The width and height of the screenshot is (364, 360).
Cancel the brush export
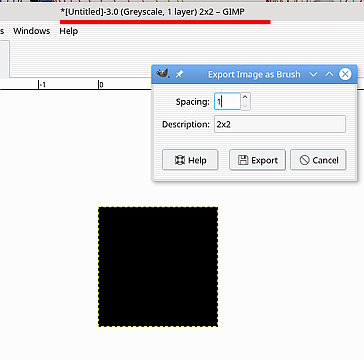coord(318,160)
